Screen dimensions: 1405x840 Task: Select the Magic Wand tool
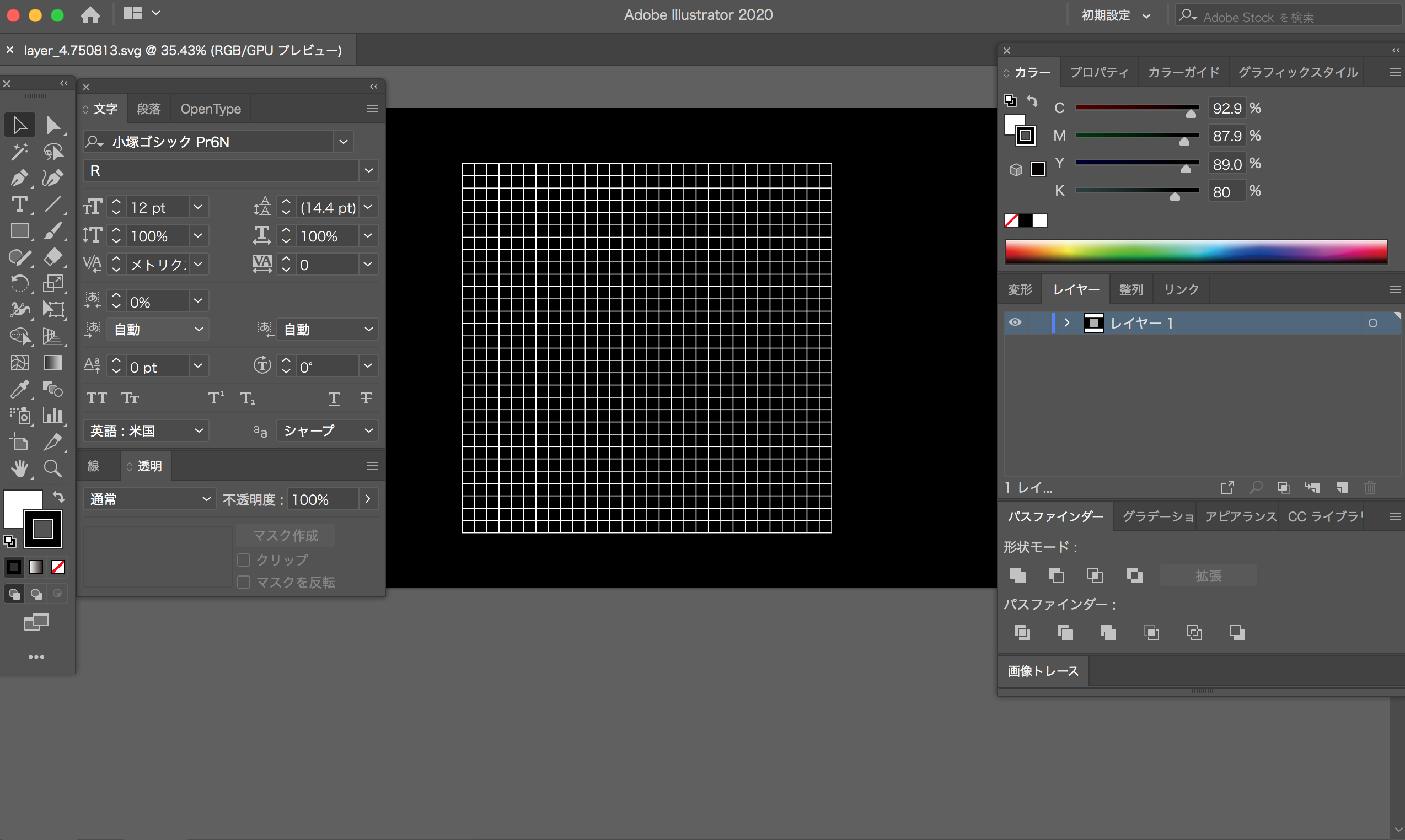tap(19, 152)
